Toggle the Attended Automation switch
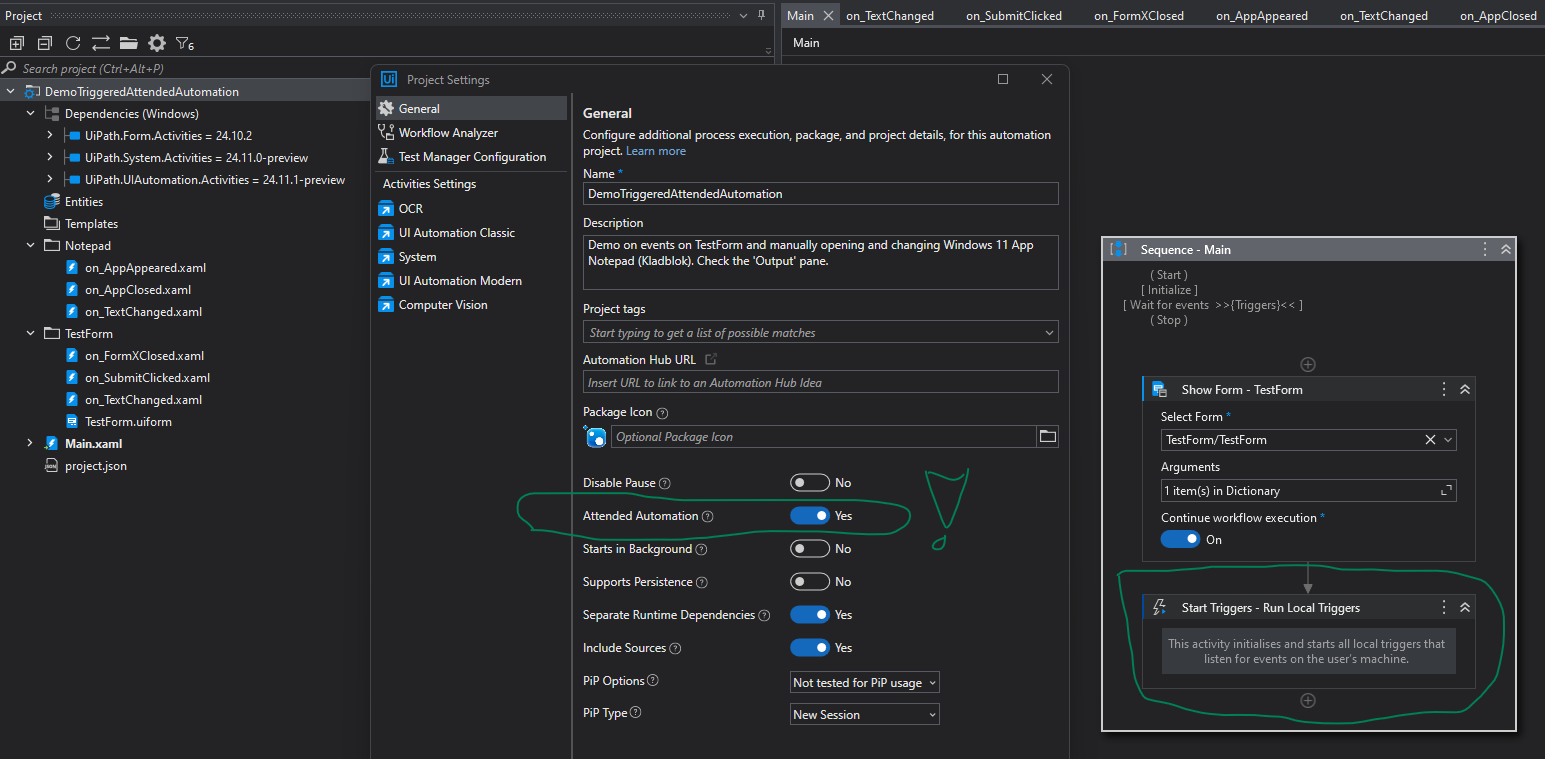1545x759 pixels. pyautogui.click(x=810, y=516)
